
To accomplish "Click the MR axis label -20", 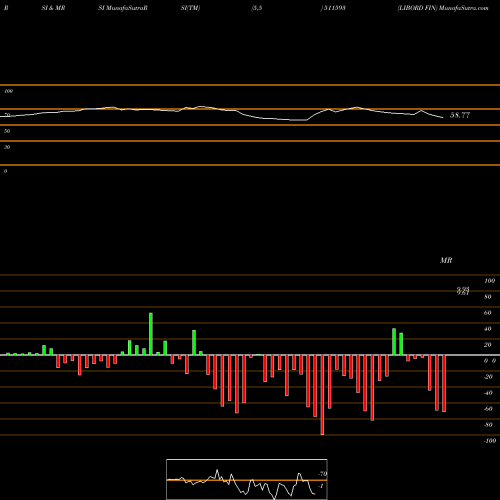I will coord(488,377).
